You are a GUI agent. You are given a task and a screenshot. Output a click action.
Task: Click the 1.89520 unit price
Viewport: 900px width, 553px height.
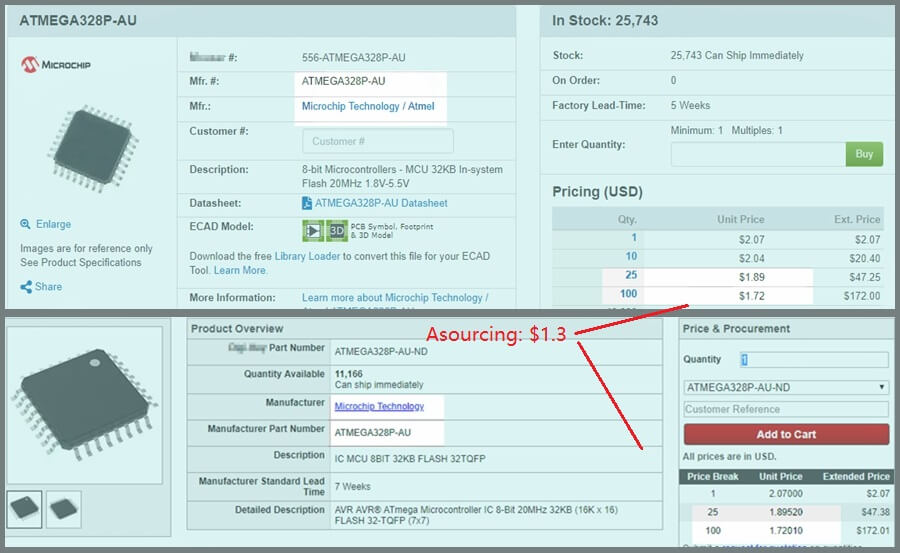click(x=786, y=512)
